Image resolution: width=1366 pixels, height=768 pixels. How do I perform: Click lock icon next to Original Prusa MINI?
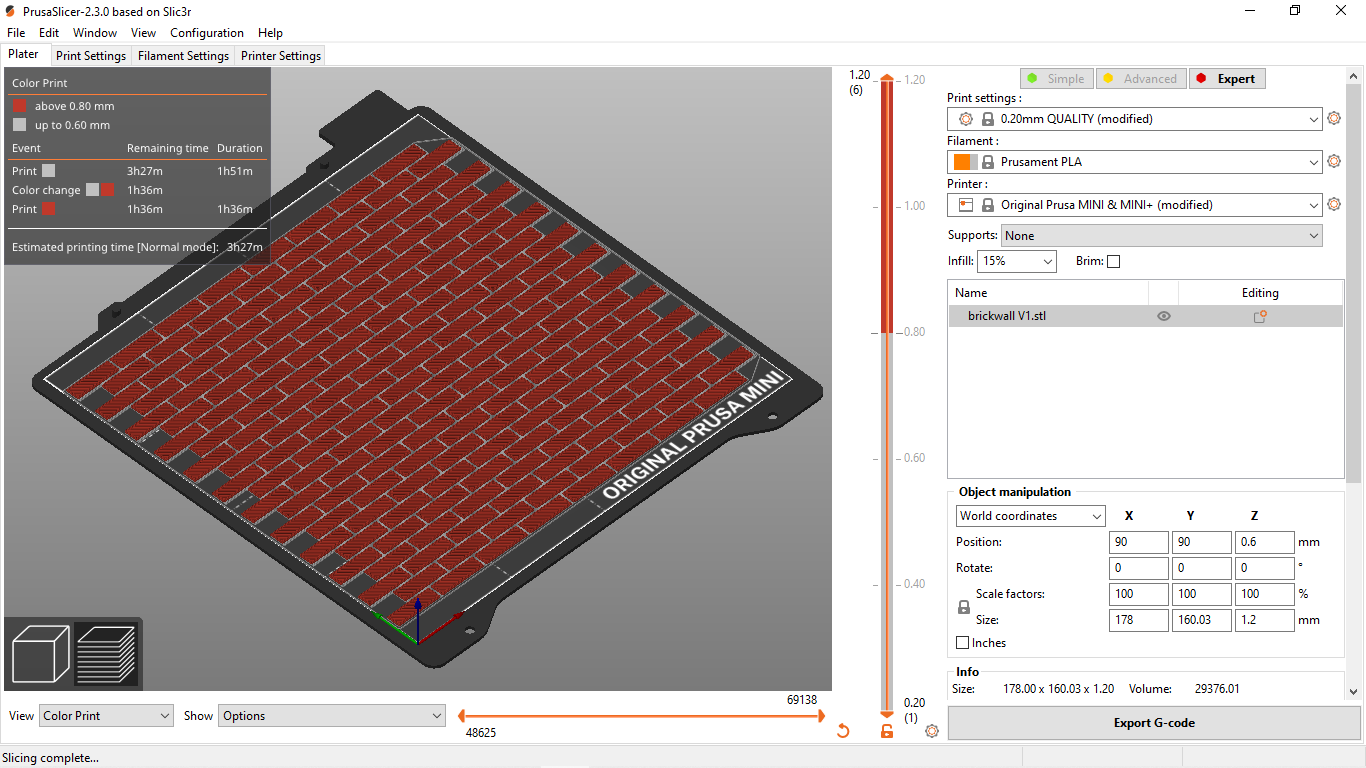click(987, 205)
